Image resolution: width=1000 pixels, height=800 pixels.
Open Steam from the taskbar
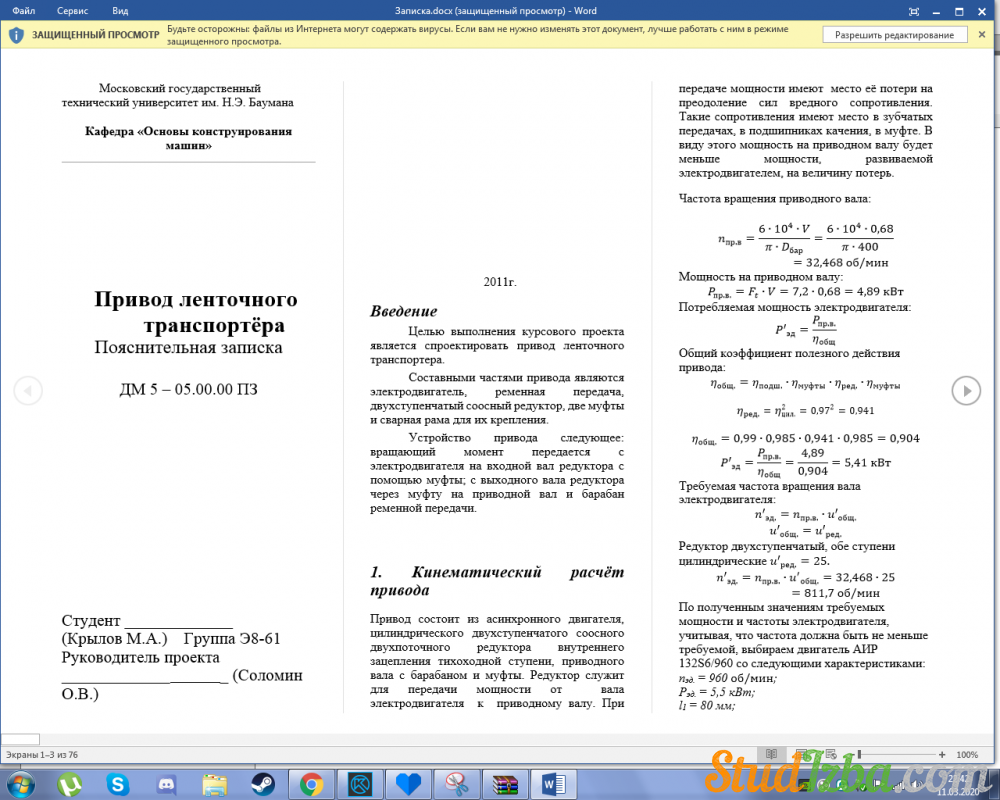click(x=263, y=784)
